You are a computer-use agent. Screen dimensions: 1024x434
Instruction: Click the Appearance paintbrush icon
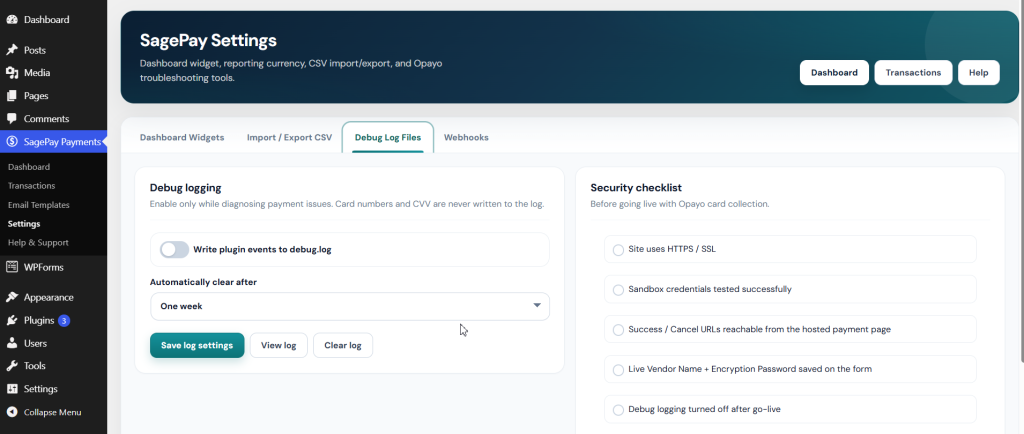click(x=12, y=298)
